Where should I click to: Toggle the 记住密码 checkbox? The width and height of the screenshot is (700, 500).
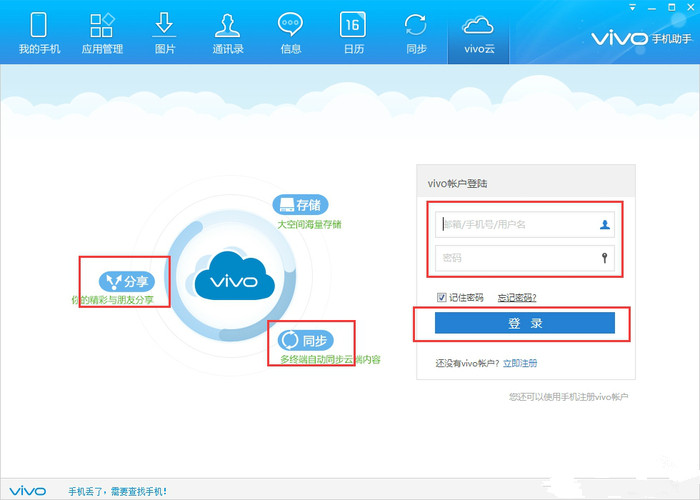(x=442, y=297)
